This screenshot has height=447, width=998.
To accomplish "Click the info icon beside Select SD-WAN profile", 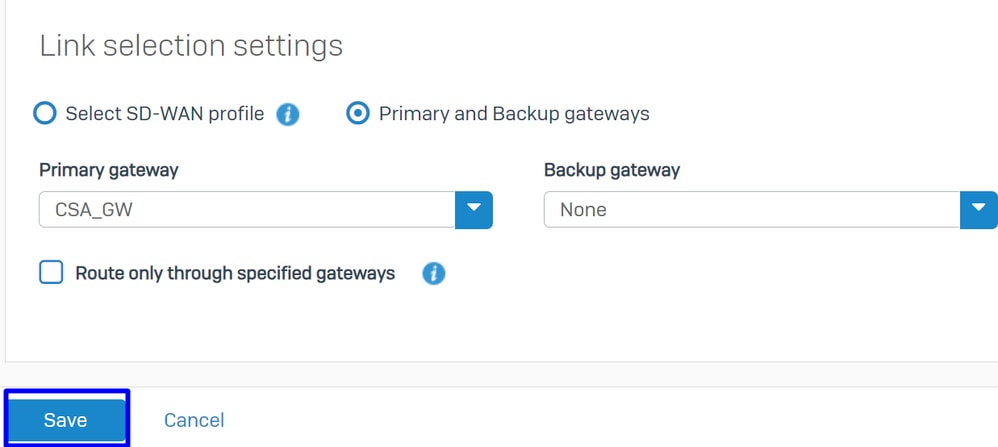I will click(288, 115).
